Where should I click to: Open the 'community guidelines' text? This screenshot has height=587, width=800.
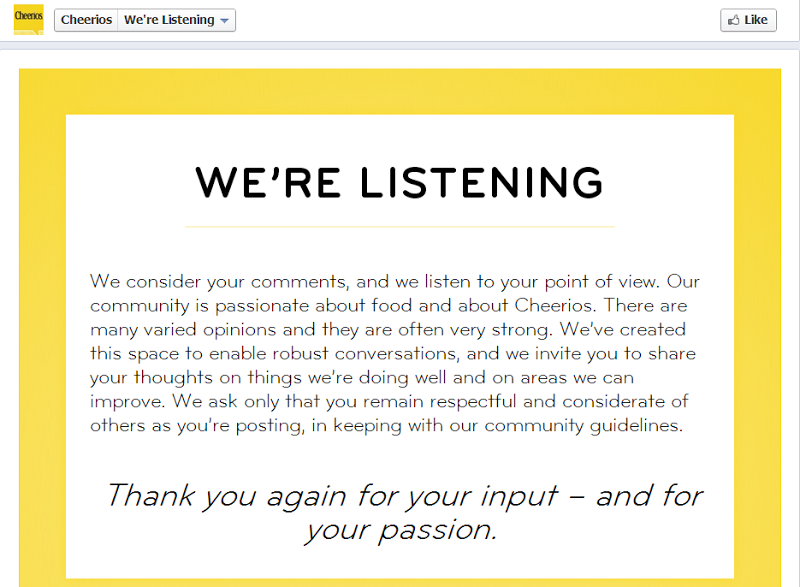[x=583, y=426]
